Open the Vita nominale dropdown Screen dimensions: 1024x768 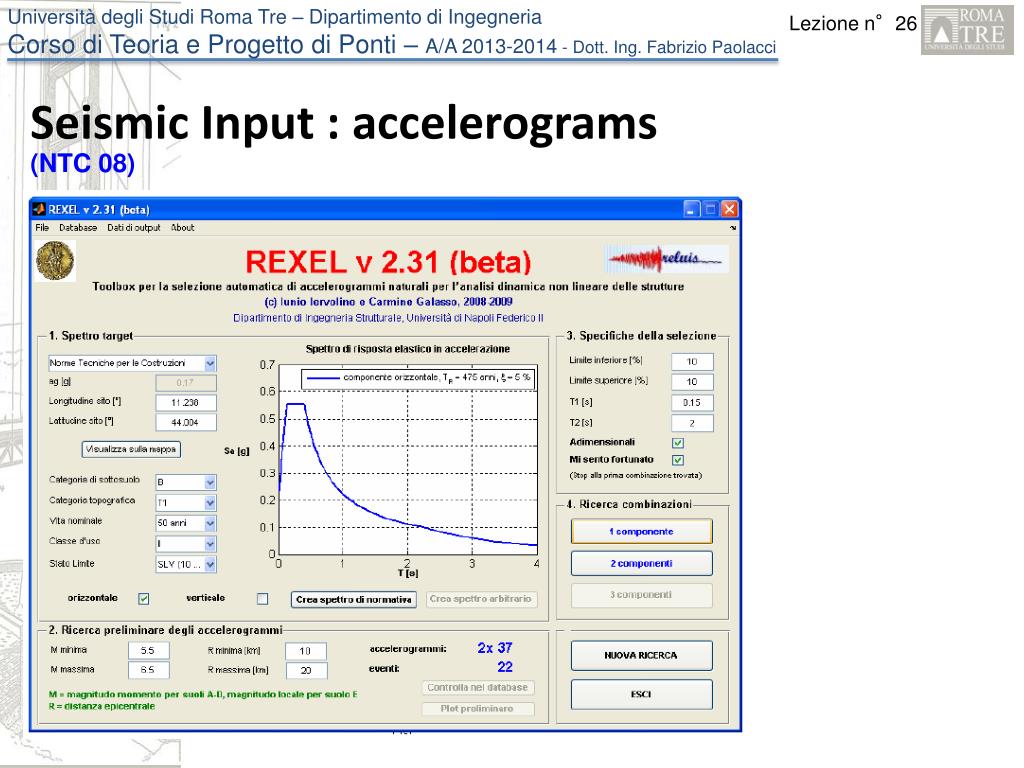click(186, 523)
